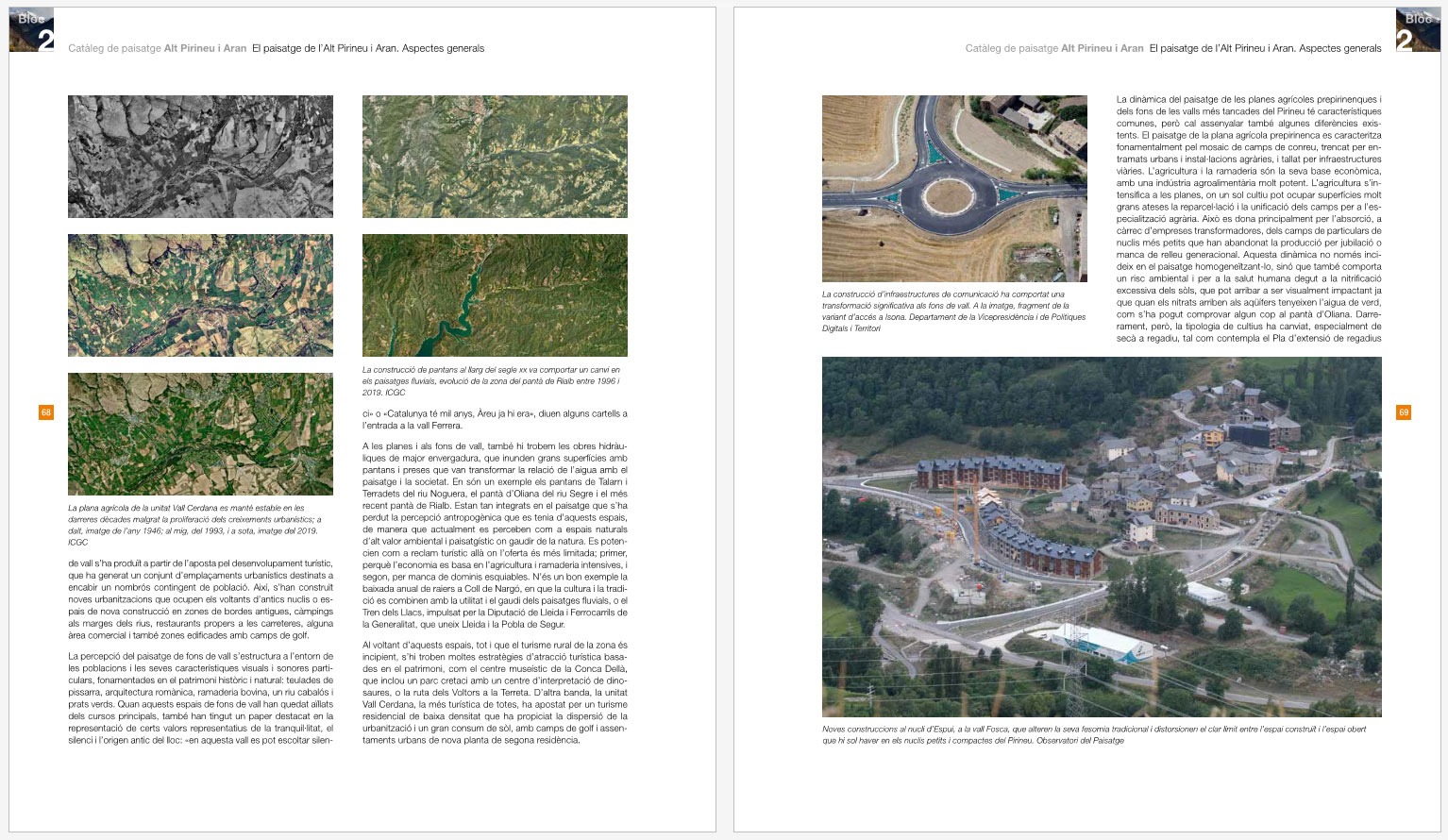Click the Bloc 2 badge on left page

tap(31, 30)
